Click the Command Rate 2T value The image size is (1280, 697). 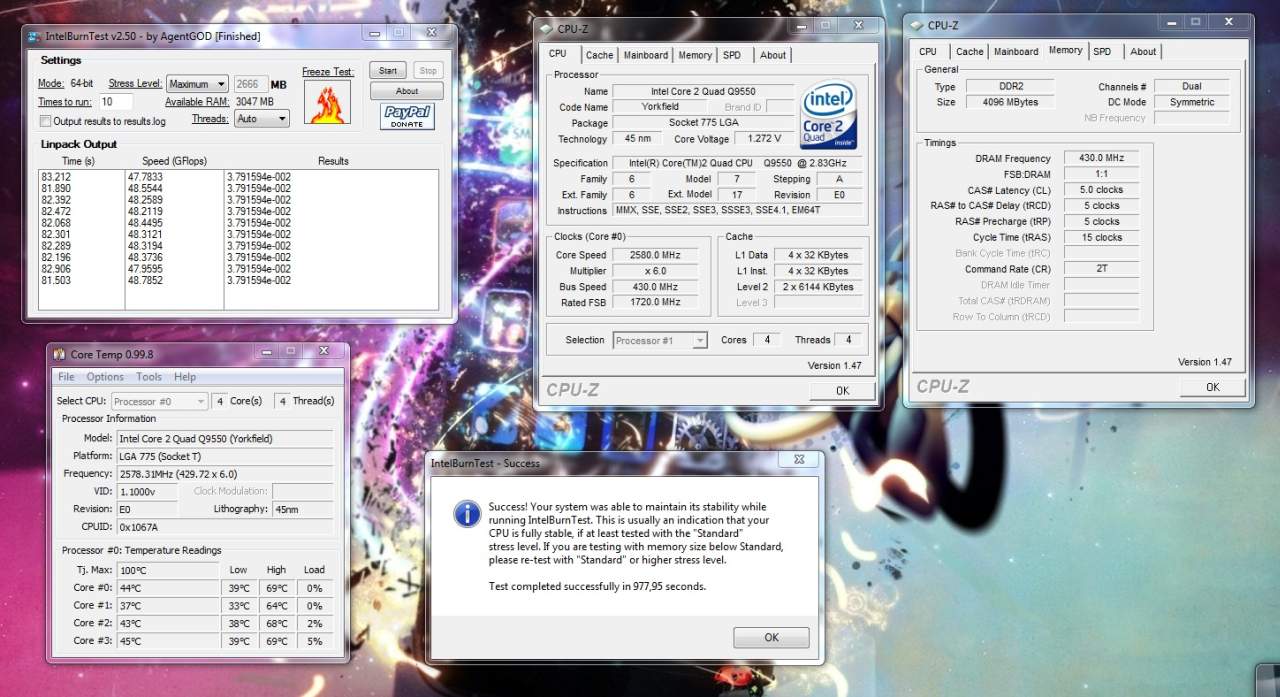point(1101,269)
